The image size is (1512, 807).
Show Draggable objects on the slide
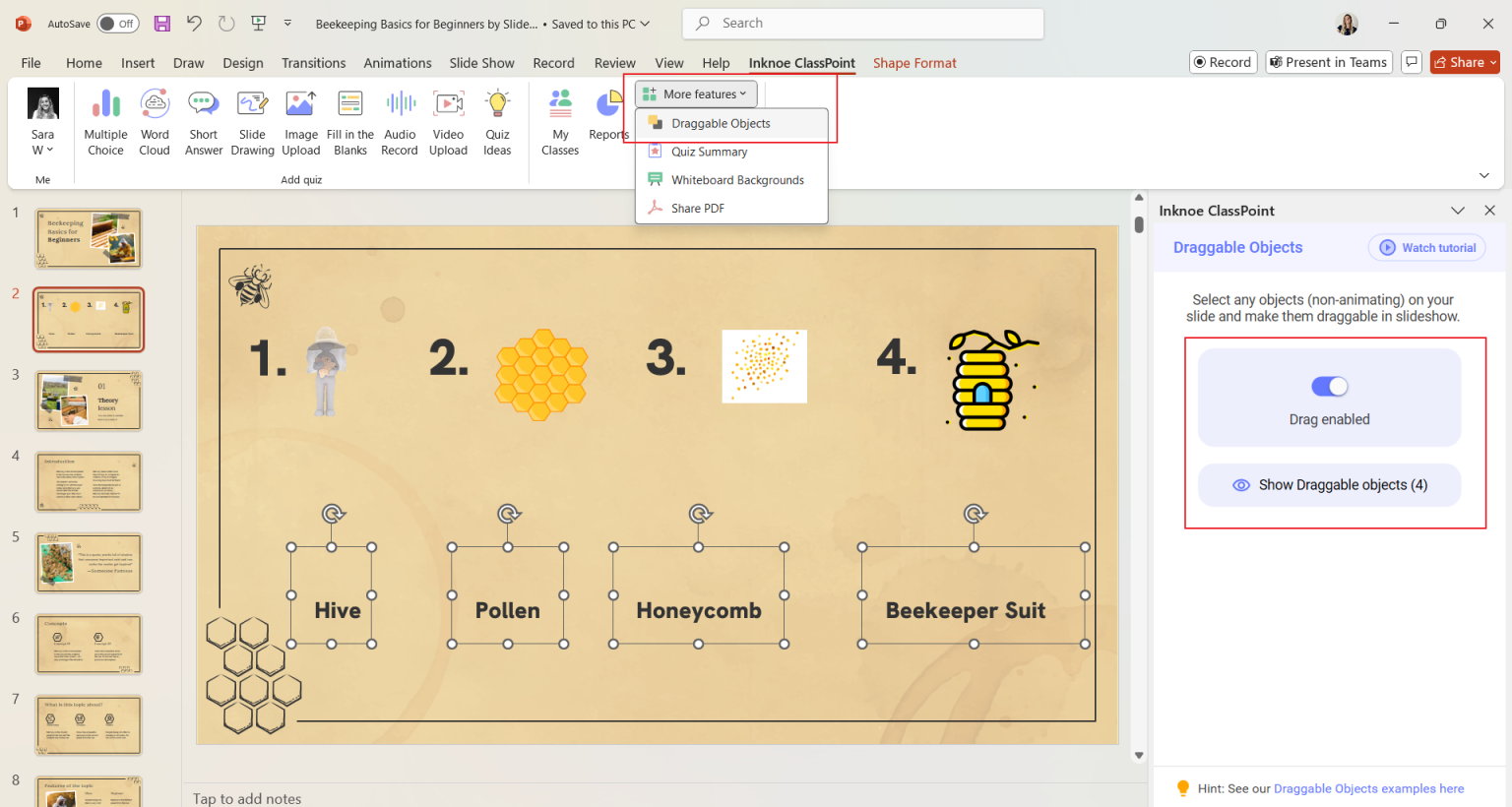coord(1329,485)
